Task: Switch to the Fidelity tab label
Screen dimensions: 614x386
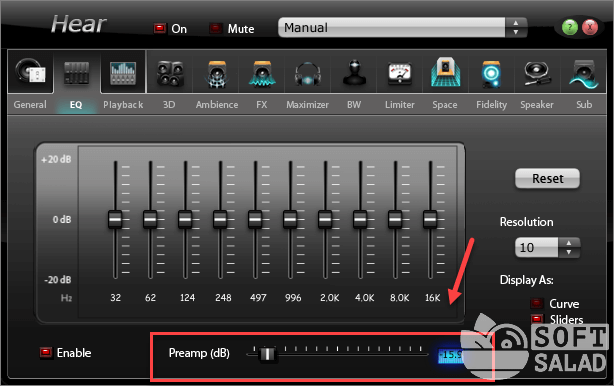Action: tap(491, 105)
